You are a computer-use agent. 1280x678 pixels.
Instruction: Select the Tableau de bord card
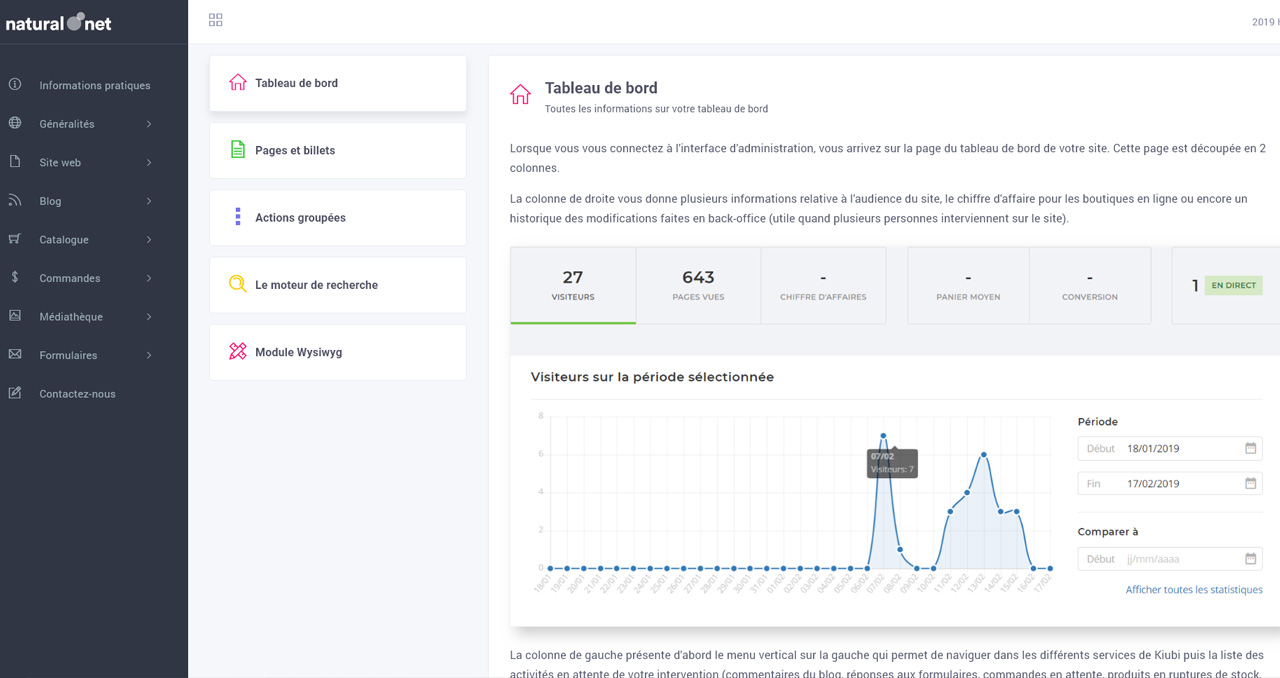(x=338, y=83)
